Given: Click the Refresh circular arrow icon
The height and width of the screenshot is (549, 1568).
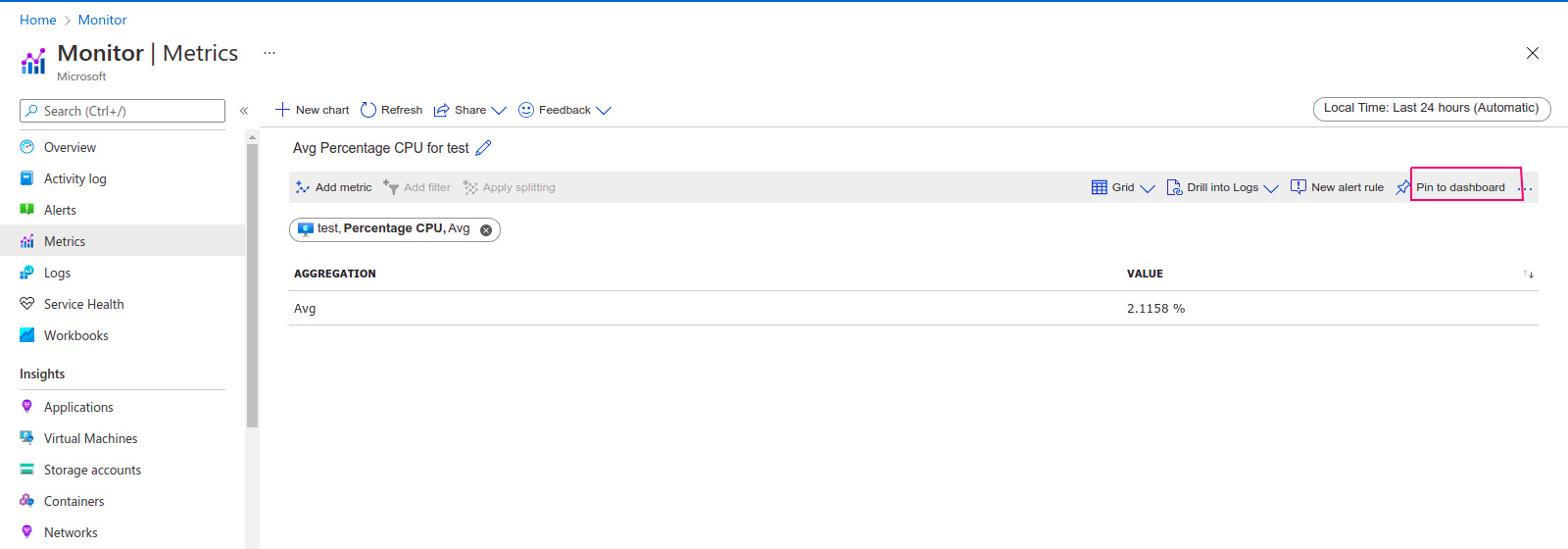Looking at the screenshot, I should (x=368, y=110).
